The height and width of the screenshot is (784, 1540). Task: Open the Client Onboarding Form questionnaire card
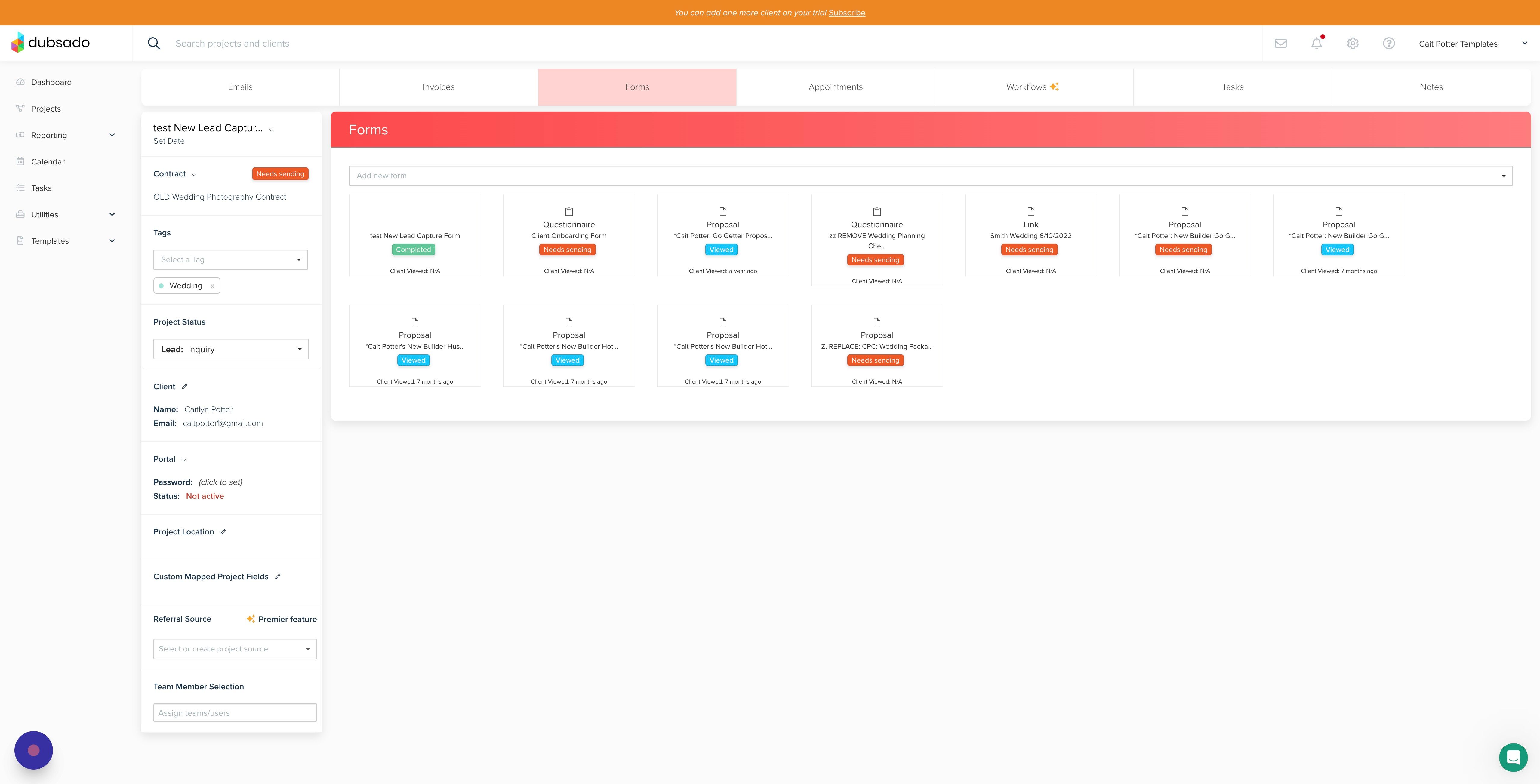(568, 235)
